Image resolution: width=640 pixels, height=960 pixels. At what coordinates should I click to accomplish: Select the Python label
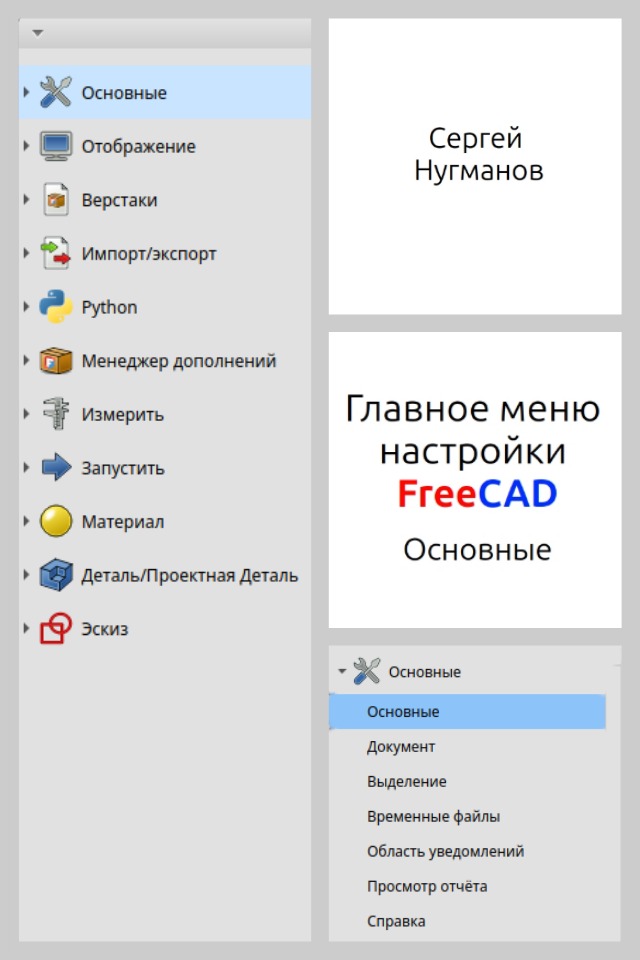[x=109, y=307]
